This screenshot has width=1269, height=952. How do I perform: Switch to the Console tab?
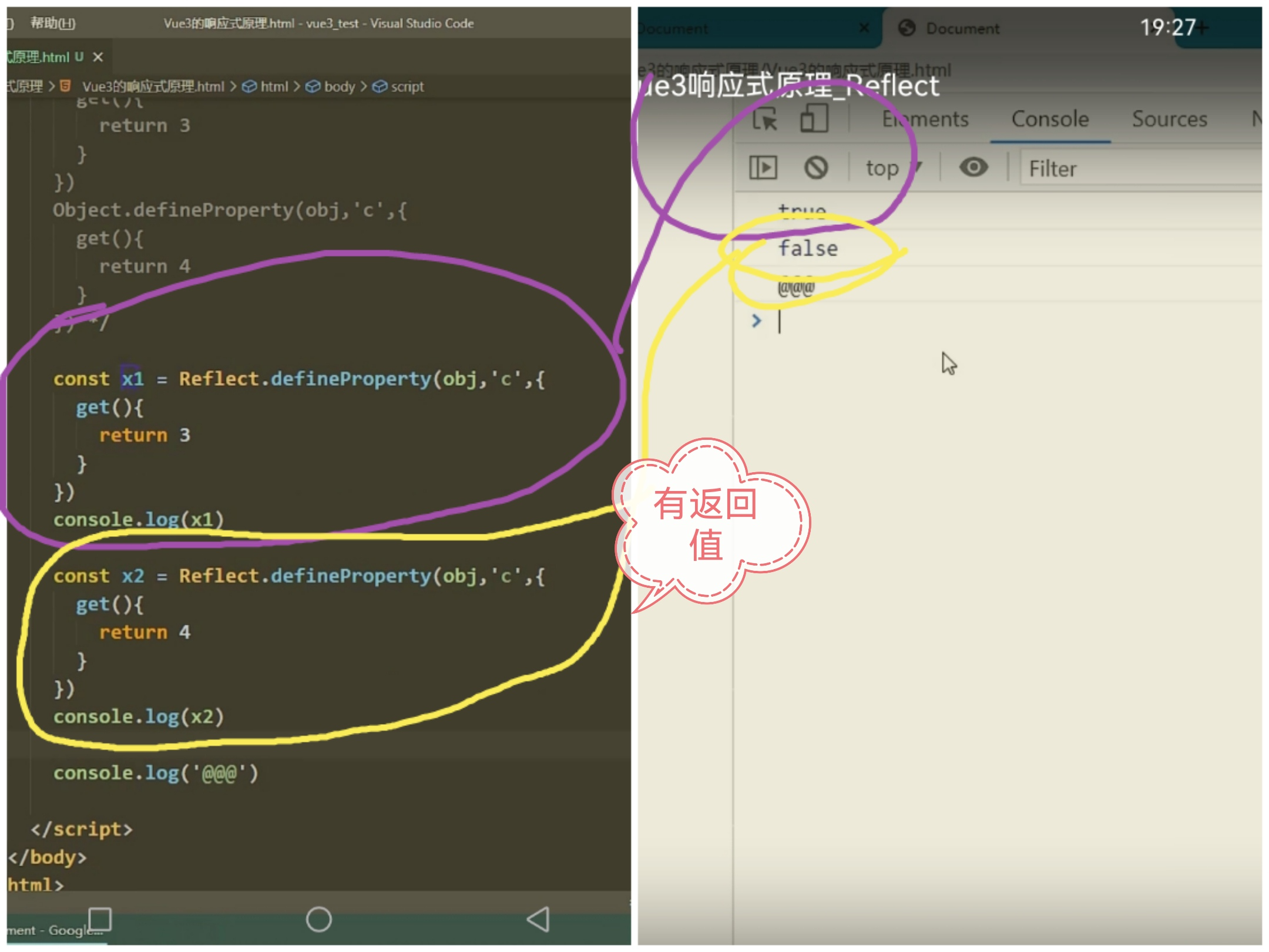[1050, 119]
